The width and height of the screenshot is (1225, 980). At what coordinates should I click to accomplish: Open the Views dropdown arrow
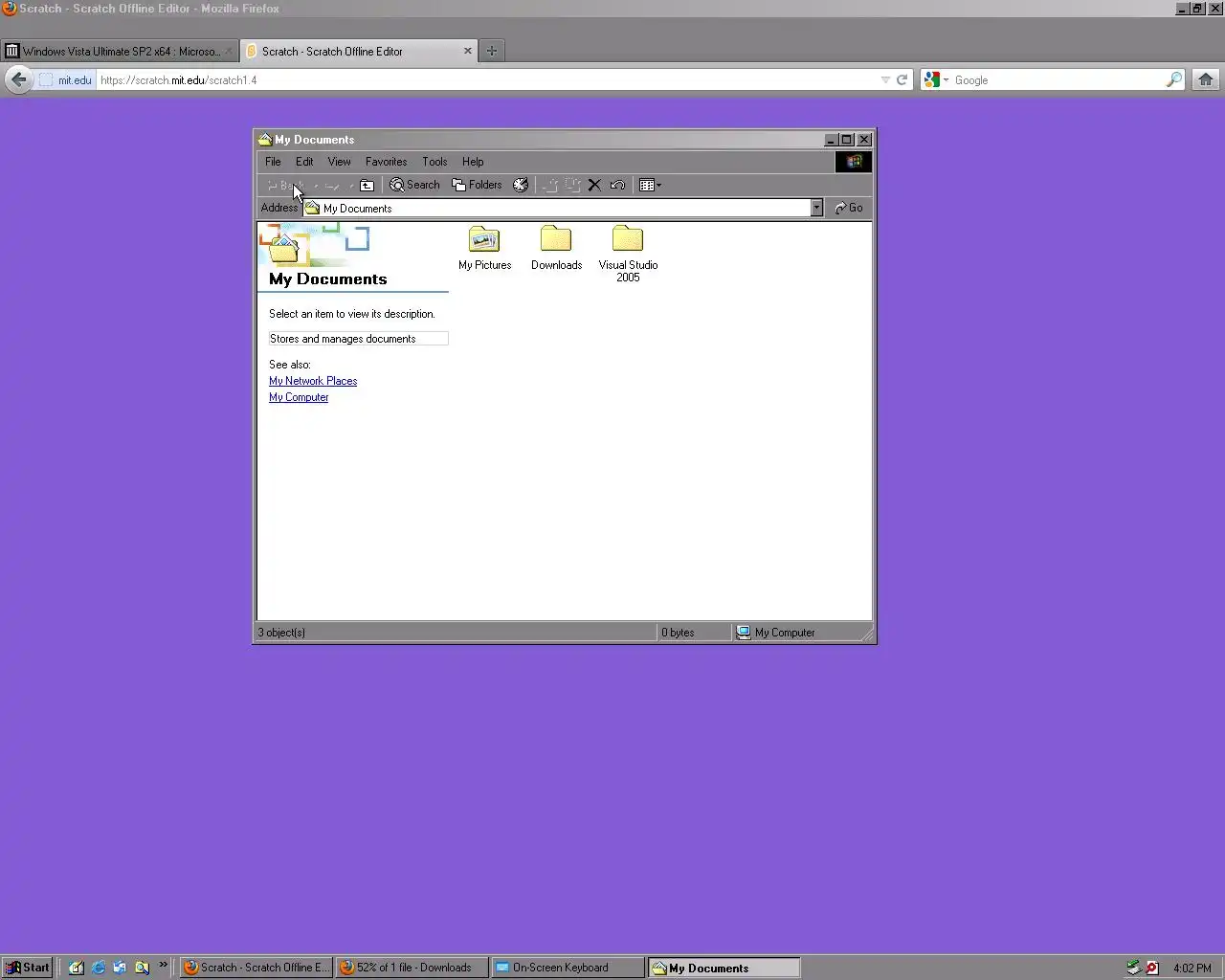coord(658,186)
